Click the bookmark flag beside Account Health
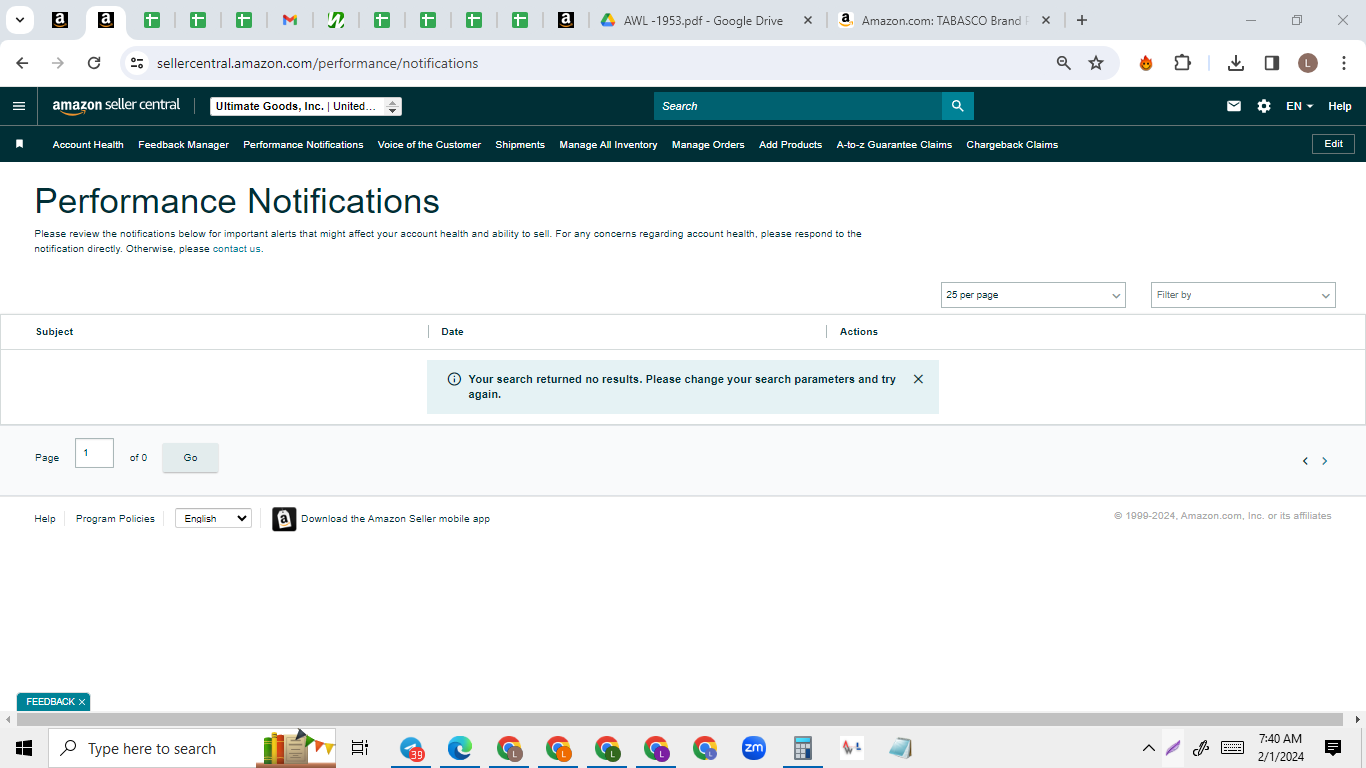 pyautogui.click(x=19, y=144)
